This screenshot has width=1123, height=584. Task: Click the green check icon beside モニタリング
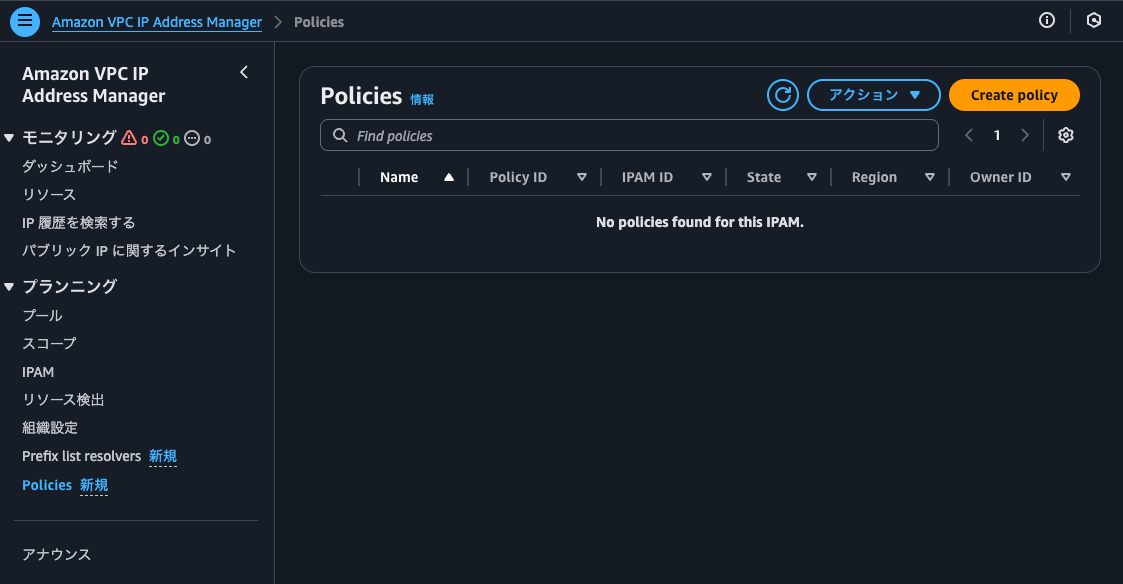[x=163, y=137]
